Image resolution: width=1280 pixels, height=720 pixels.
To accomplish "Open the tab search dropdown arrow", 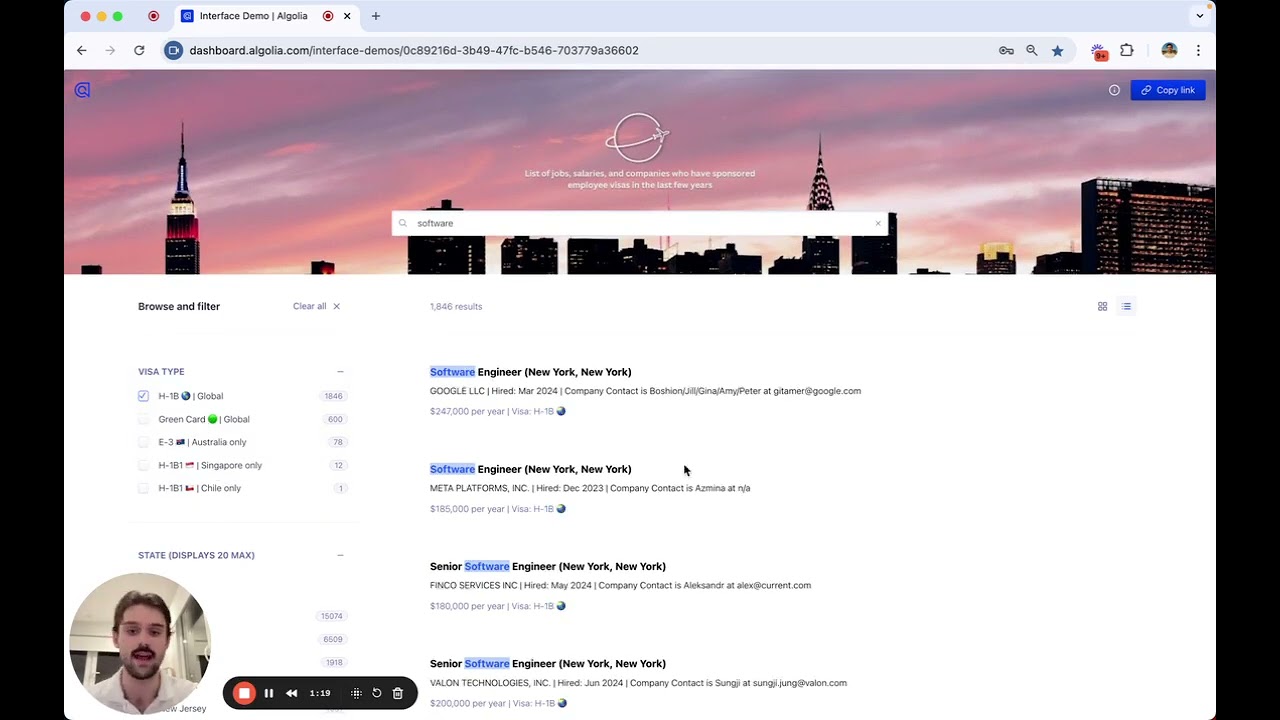I will pos(1200,16).
